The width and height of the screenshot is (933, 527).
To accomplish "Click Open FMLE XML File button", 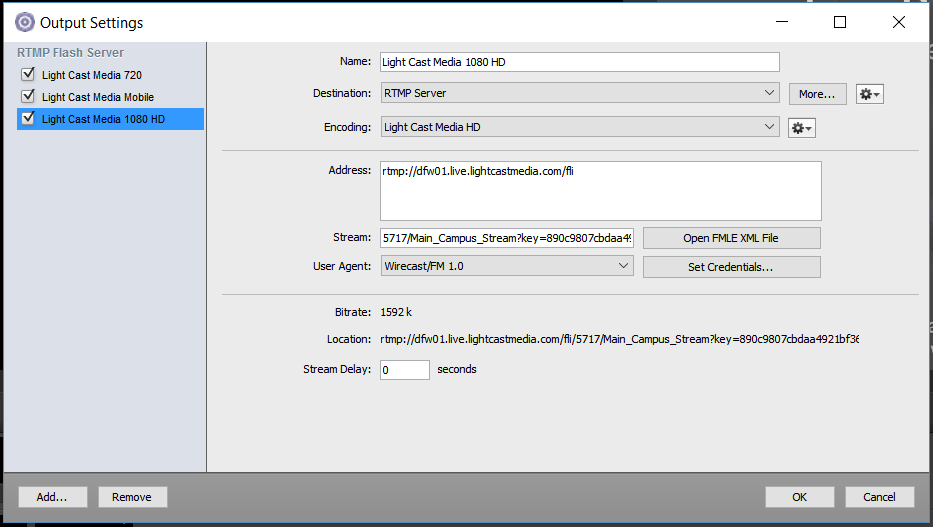I will 731,238.
